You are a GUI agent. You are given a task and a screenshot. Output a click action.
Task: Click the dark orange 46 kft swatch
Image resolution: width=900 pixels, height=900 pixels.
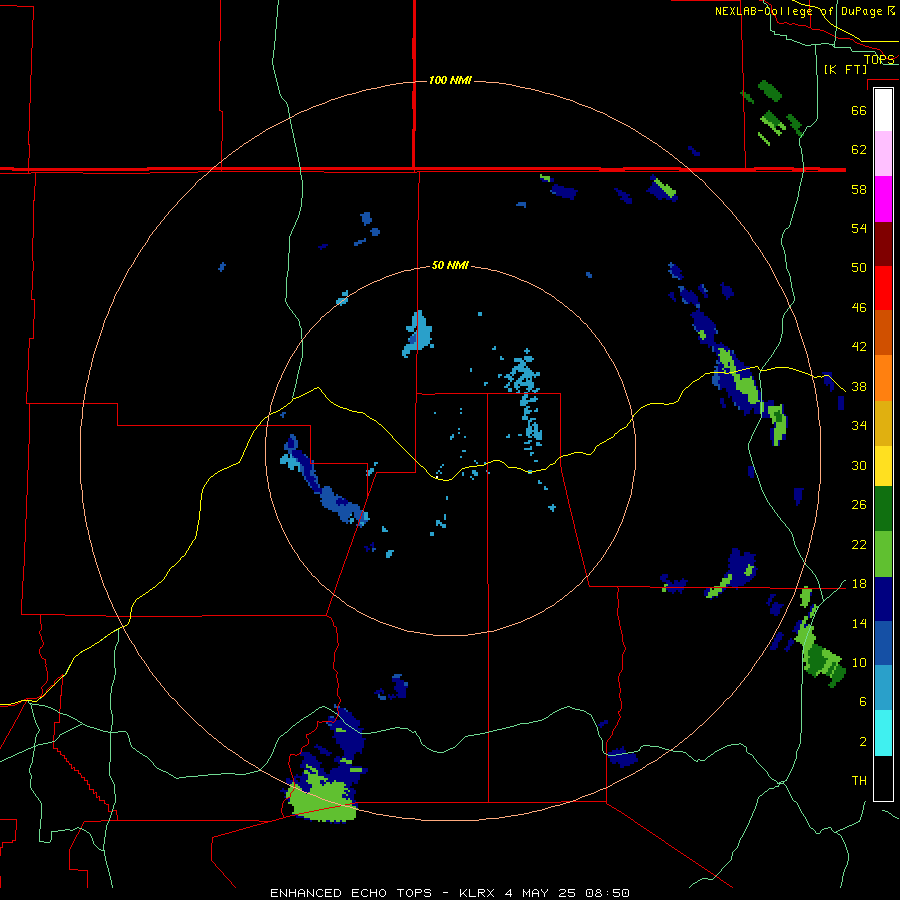883,332
